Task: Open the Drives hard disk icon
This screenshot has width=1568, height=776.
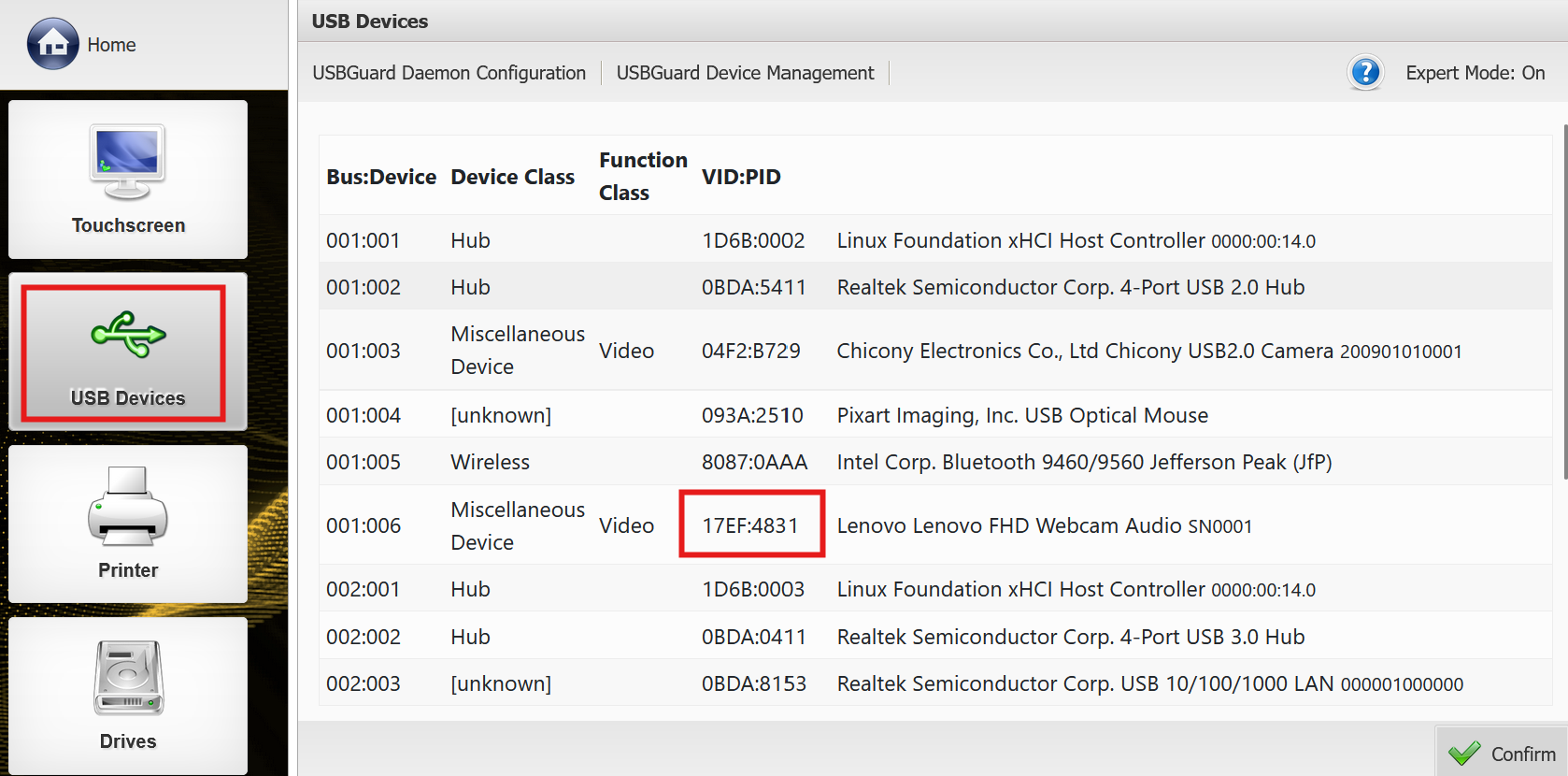Action: point(128,678)
